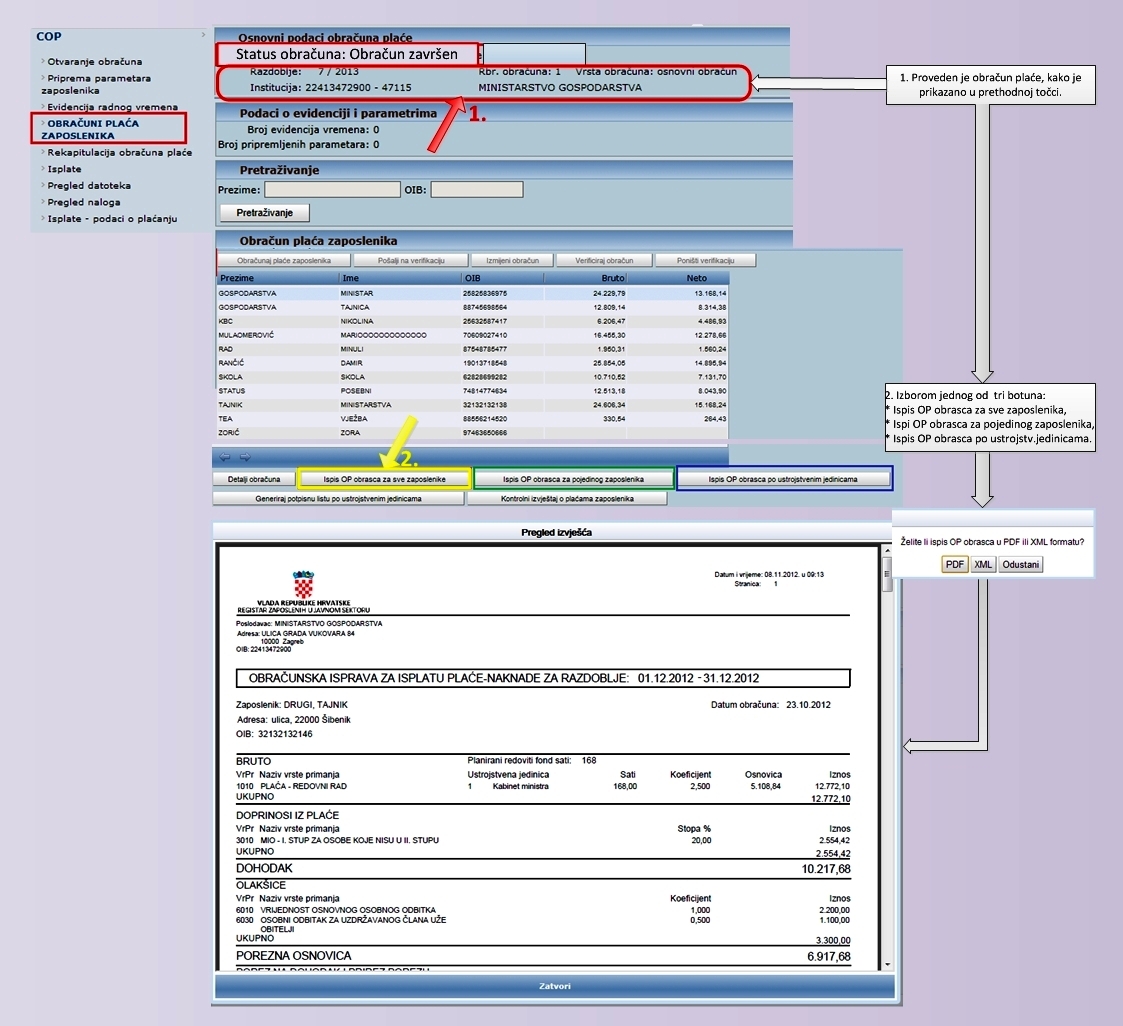Image resolution: width=1123 pixels, height=1026 pixels.
Task: Click Kontrolni izvještaj o plaćama zaposlenika
Action: pyautogui.click(x=567, y=498)
